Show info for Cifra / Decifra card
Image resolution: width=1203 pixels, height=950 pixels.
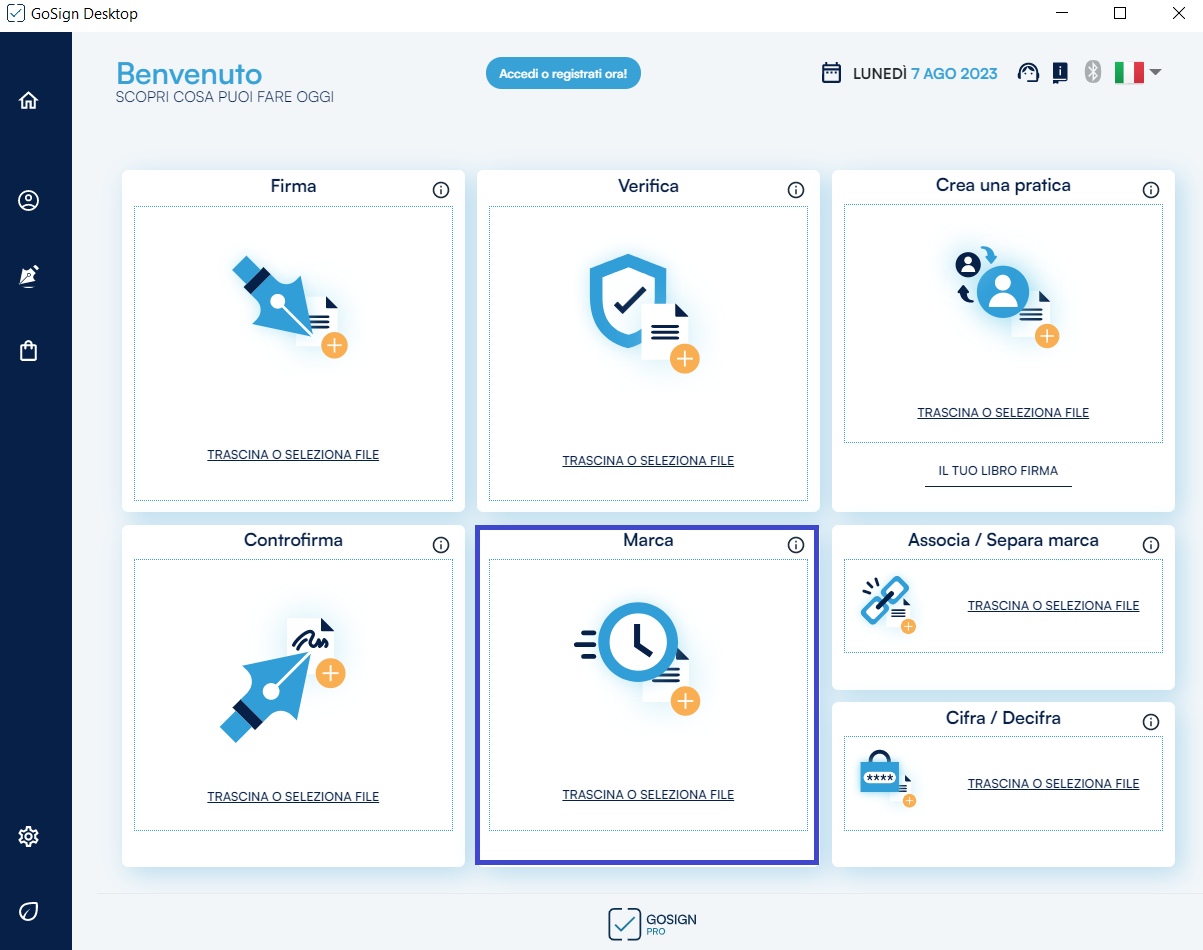[1151, 722]
